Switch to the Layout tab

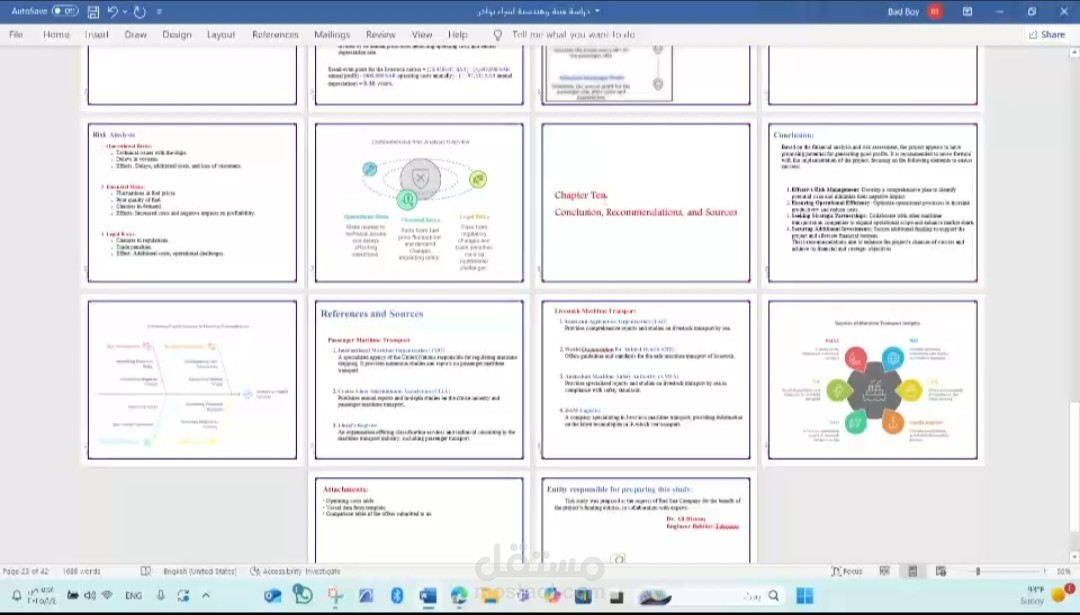(221, 34)
